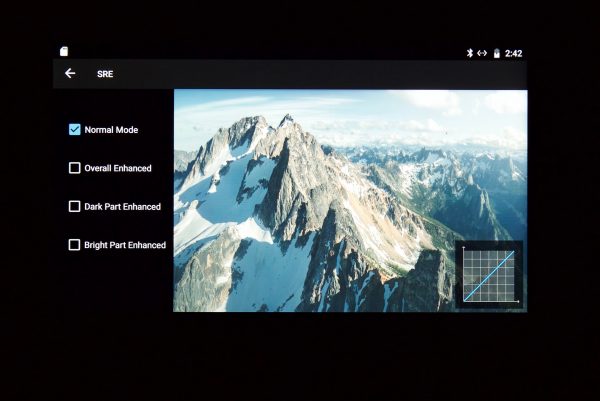Tap the 2:42 clock in status bar
This screenshot has width=600, height=401.
click(513, 53)
